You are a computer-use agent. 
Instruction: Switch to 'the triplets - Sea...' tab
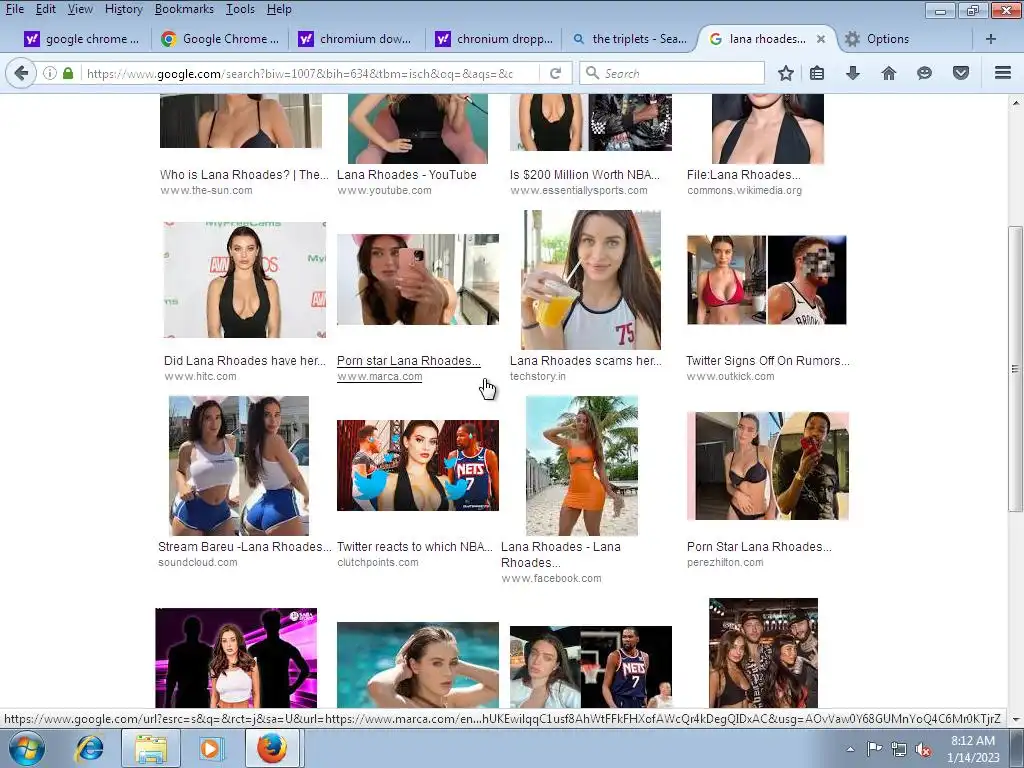[630, 39]
